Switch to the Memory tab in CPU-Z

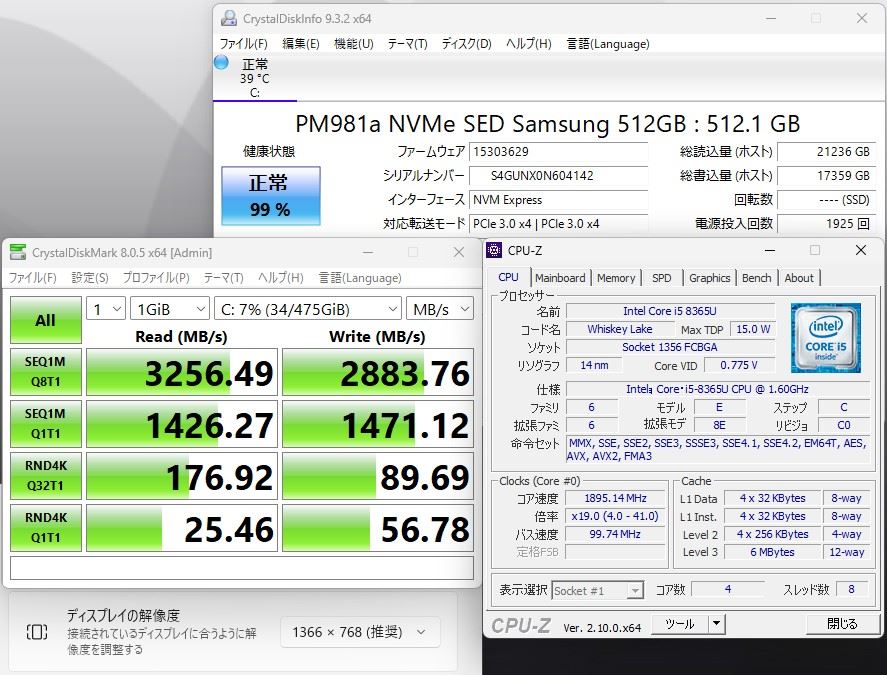point(616,278)
